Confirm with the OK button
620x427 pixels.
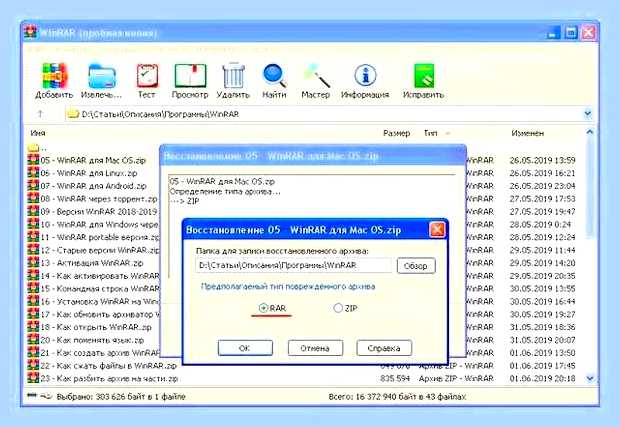click(x=245, y=348)
